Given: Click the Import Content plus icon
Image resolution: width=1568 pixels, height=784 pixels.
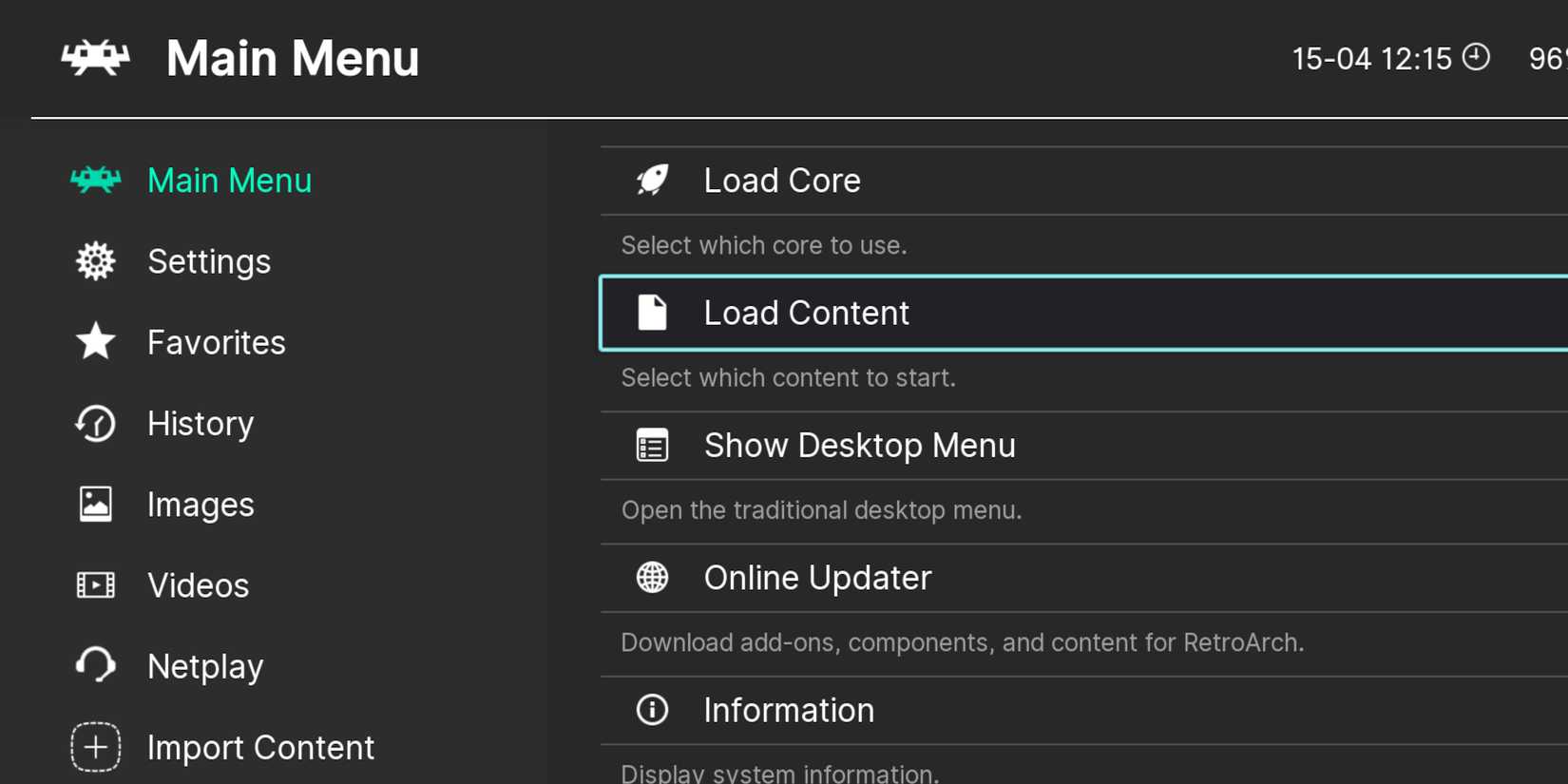Looking at the screenshot, I should click(95, 747).
